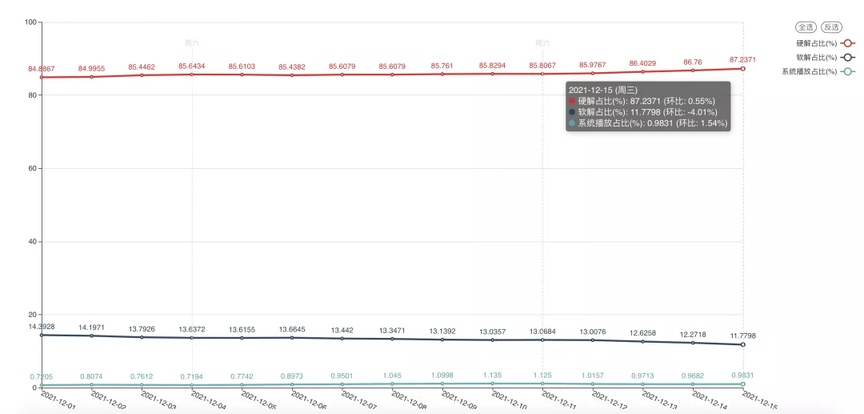Toggle the 系统播放占比(%) legend series
This screenshot has height=414, width=864.
click(x=819, y=72)
